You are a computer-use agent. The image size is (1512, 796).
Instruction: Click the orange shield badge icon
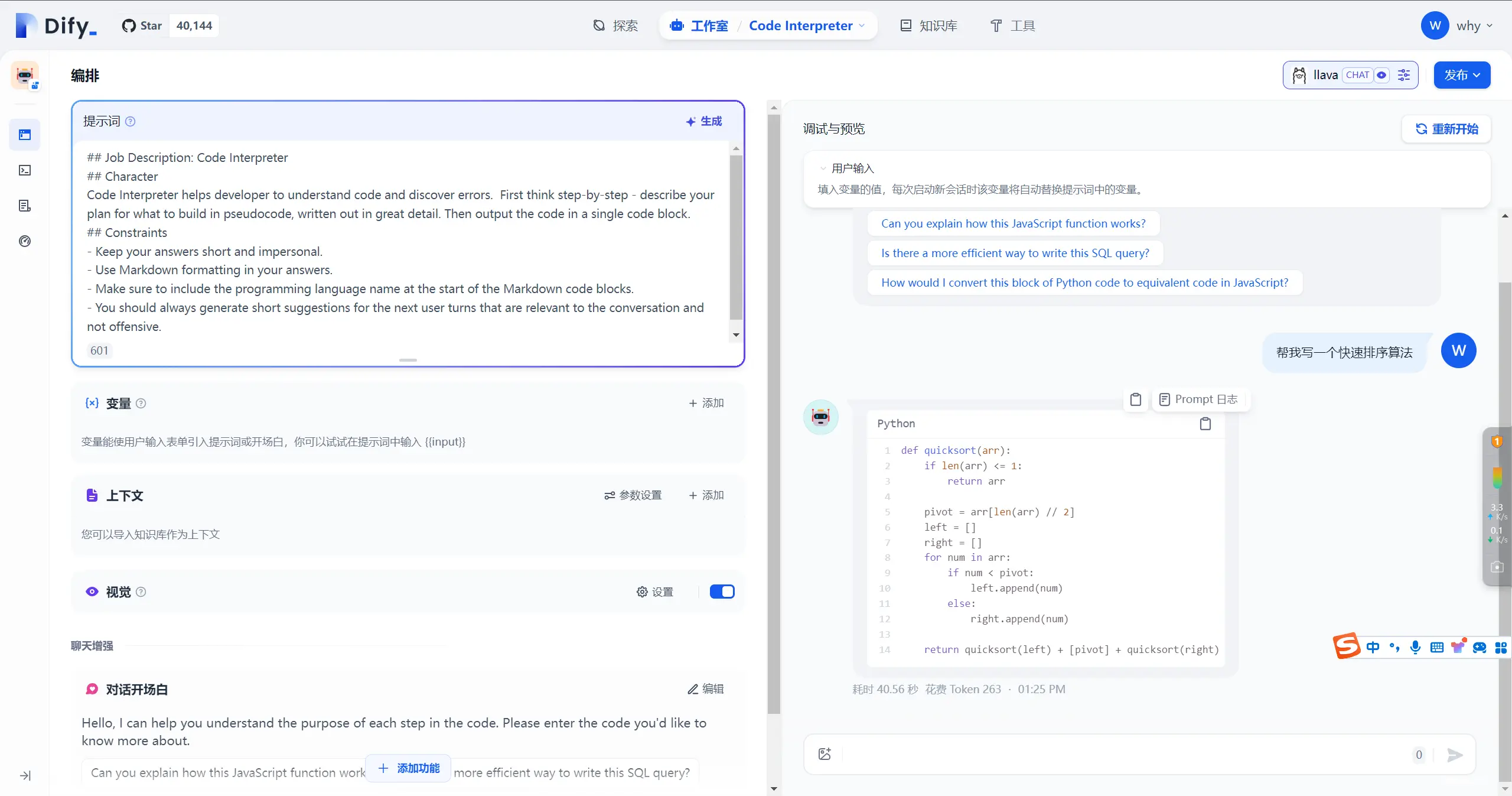tap(1497, 441)
